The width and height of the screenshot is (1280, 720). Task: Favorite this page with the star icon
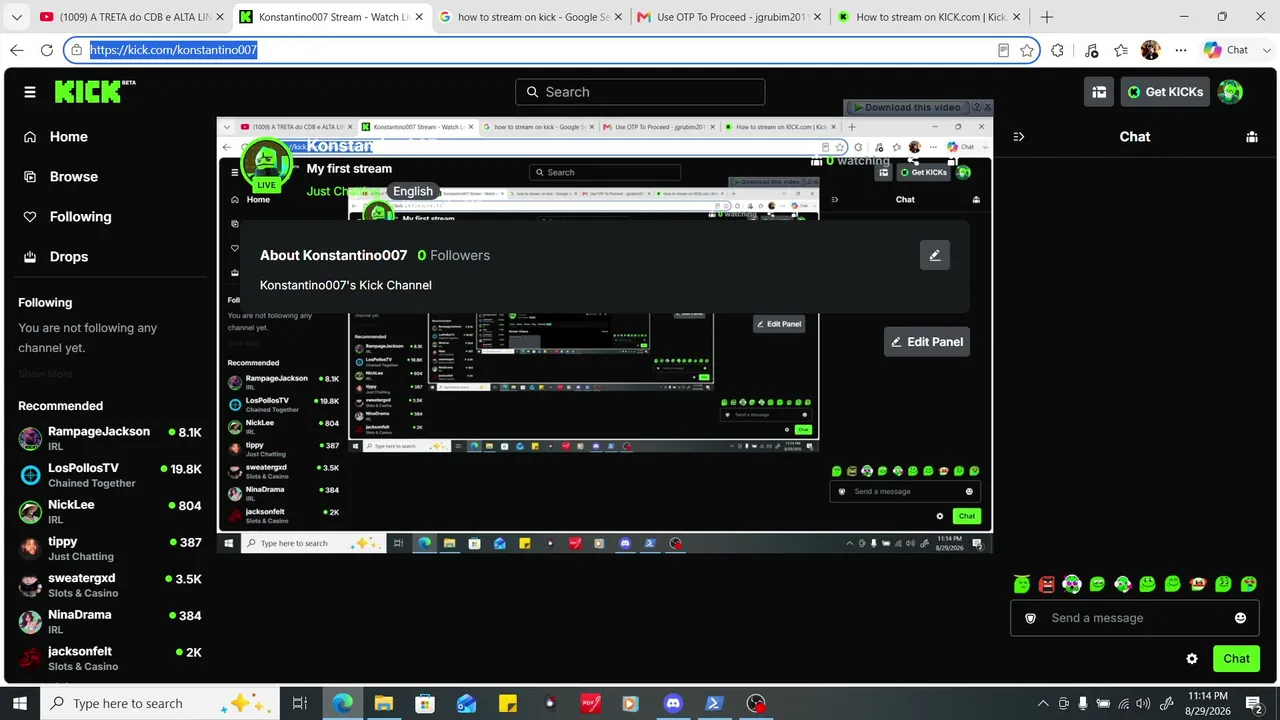point(1027,50)
